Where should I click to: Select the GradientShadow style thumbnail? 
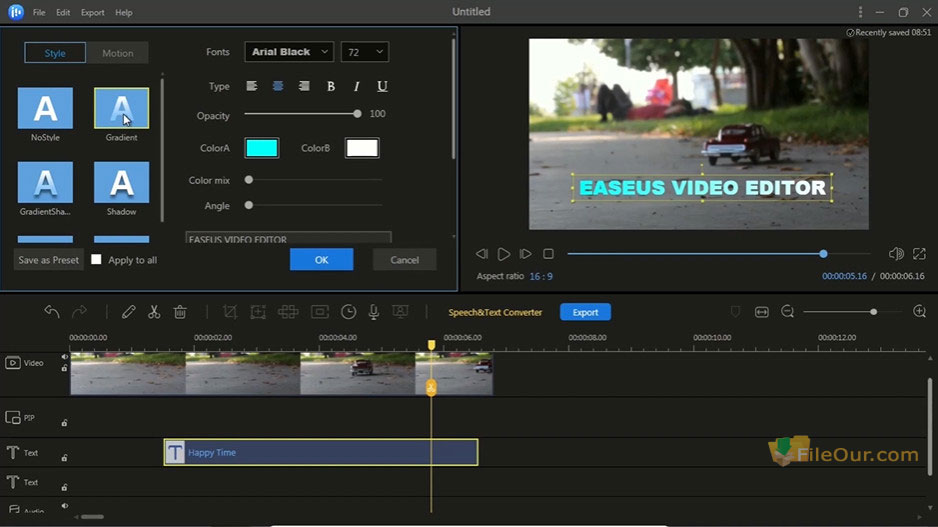coord(45,182)
